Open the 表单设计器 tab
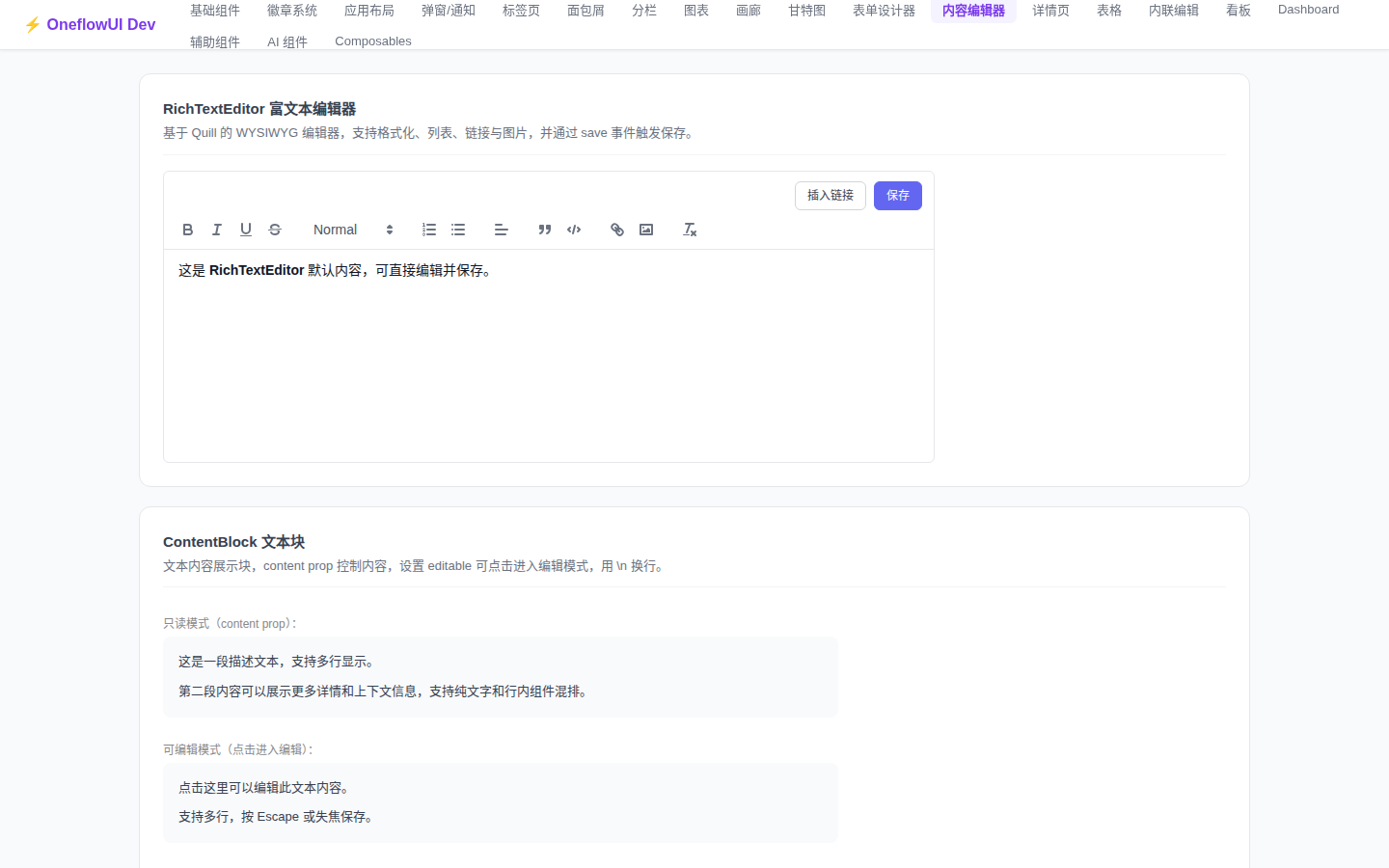The height and width of the screenshot is (868, 1389). click(x=885, y=11)
